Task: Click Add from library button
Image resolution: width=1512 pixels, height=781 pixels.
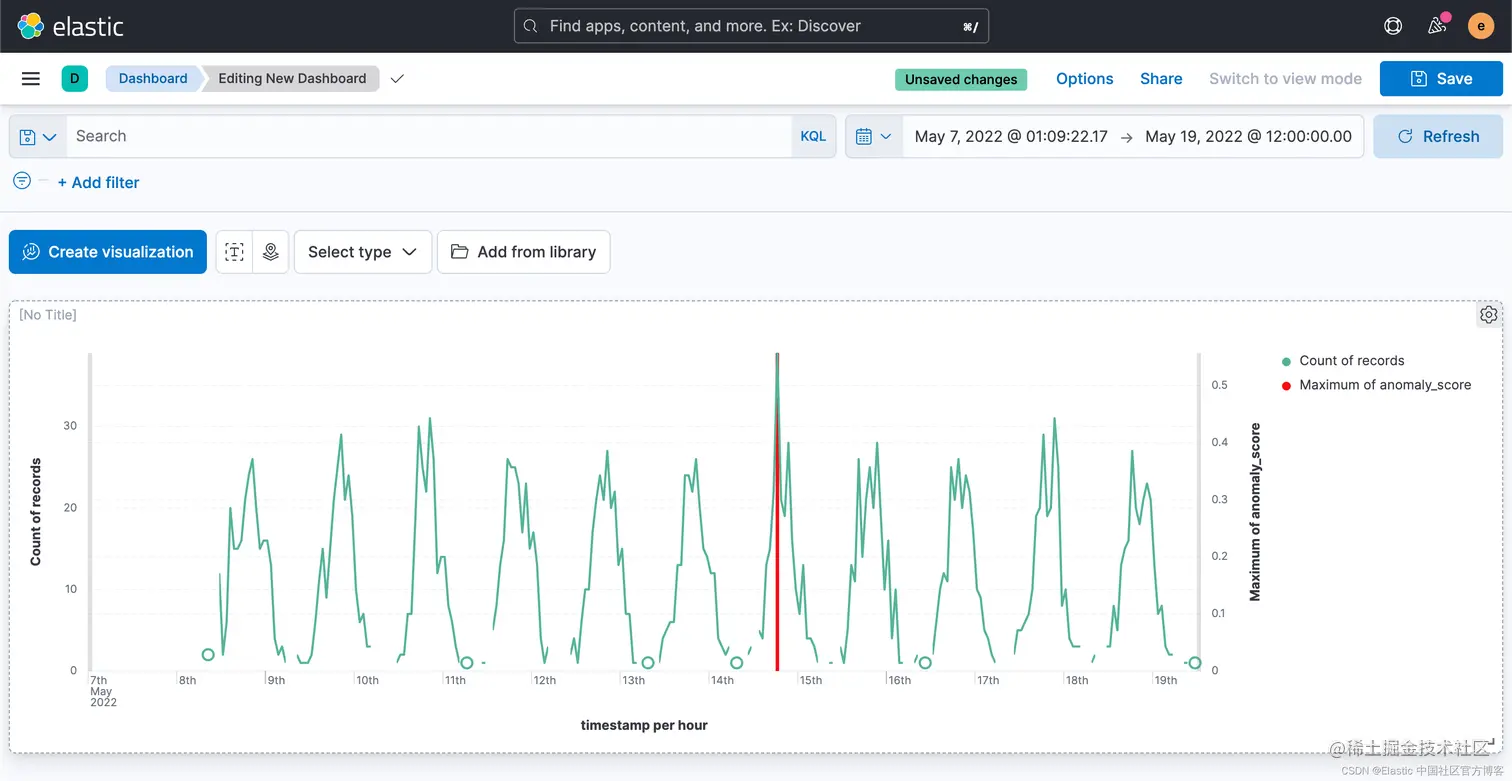Action: (x=524, y=252)
